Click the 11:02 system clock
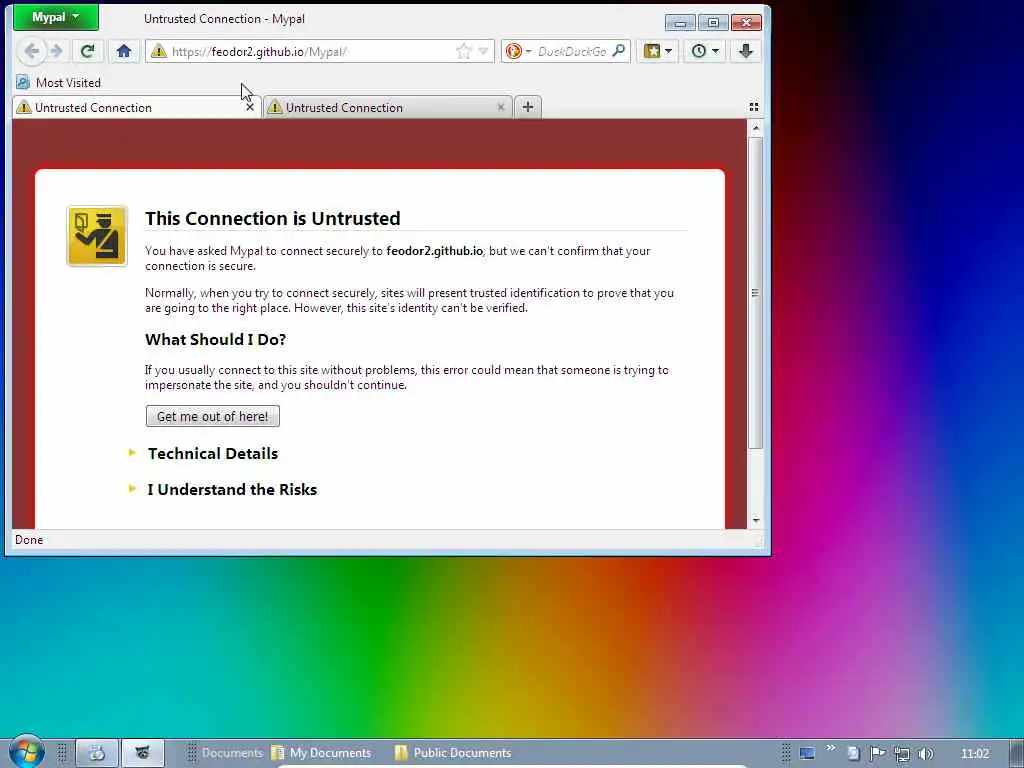The height and width of the screenshot is (768, 1024). (x=974, y=754)
